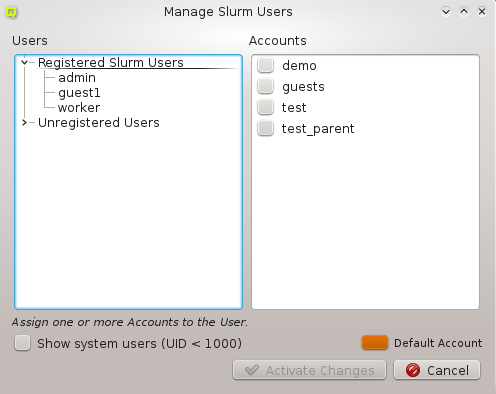Click the Qlustar app icon in the title bar
This screenshot has width=496, height=394.
tap(11, 12)
